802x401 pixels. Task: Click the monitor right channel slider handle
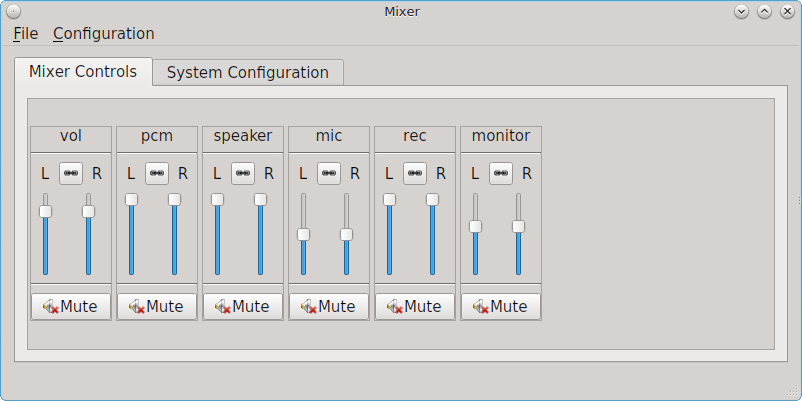(x=518, y=227)
